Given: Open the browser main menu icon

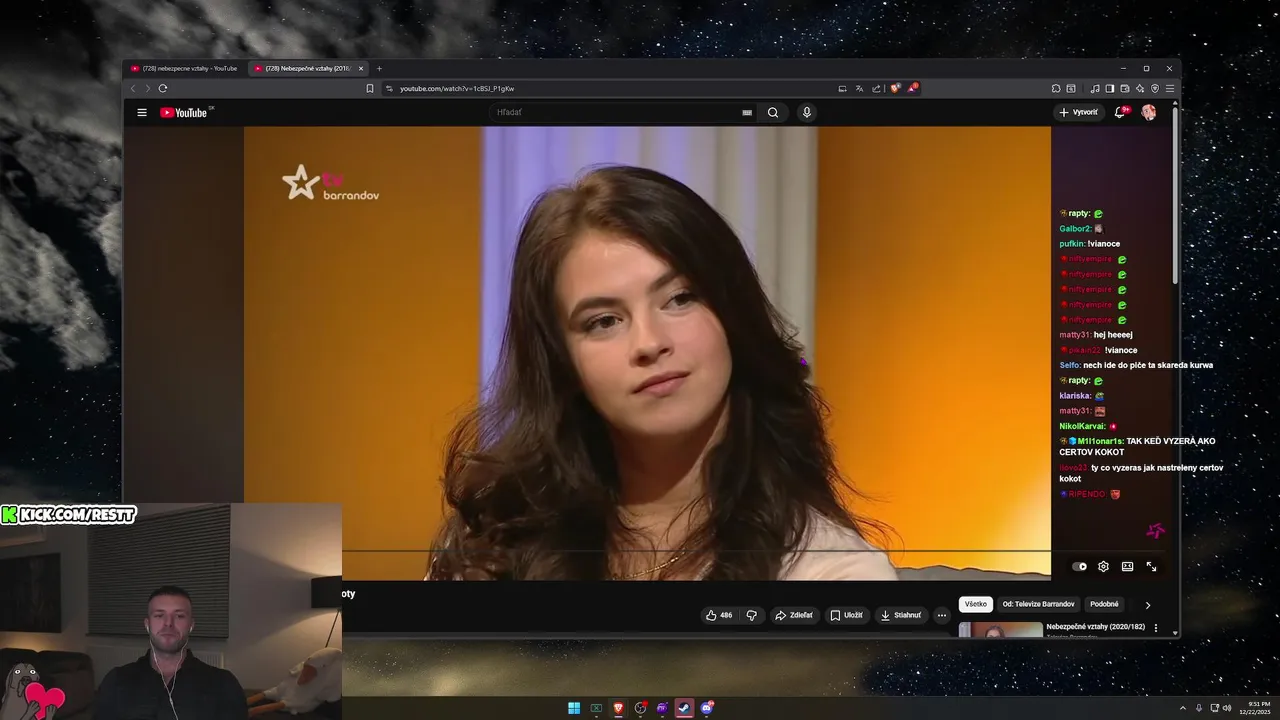Looking at the screenshot, I should [1170, 88].
